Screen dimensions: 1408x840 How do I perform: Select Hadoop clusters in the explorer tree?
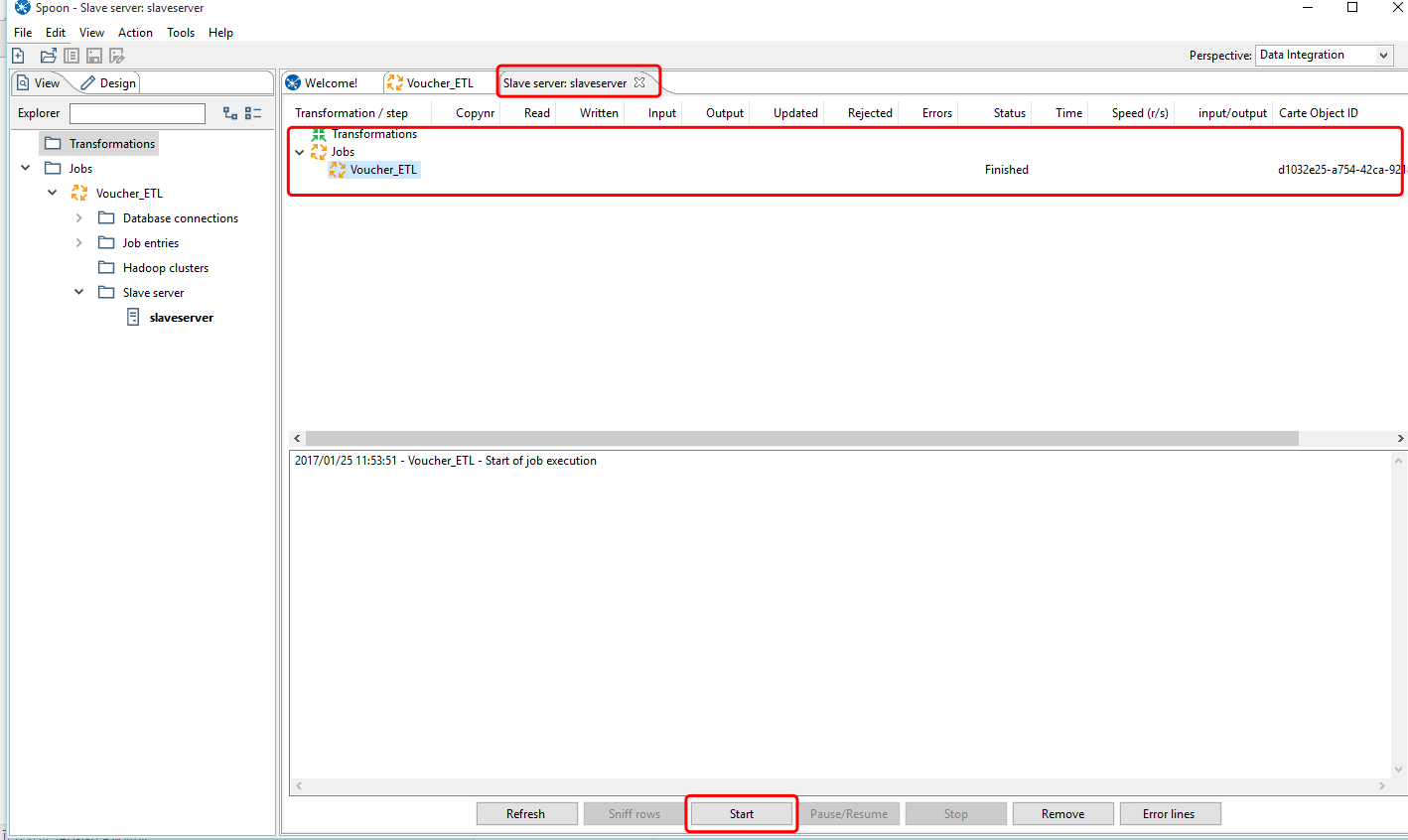[x=166, y=268]
